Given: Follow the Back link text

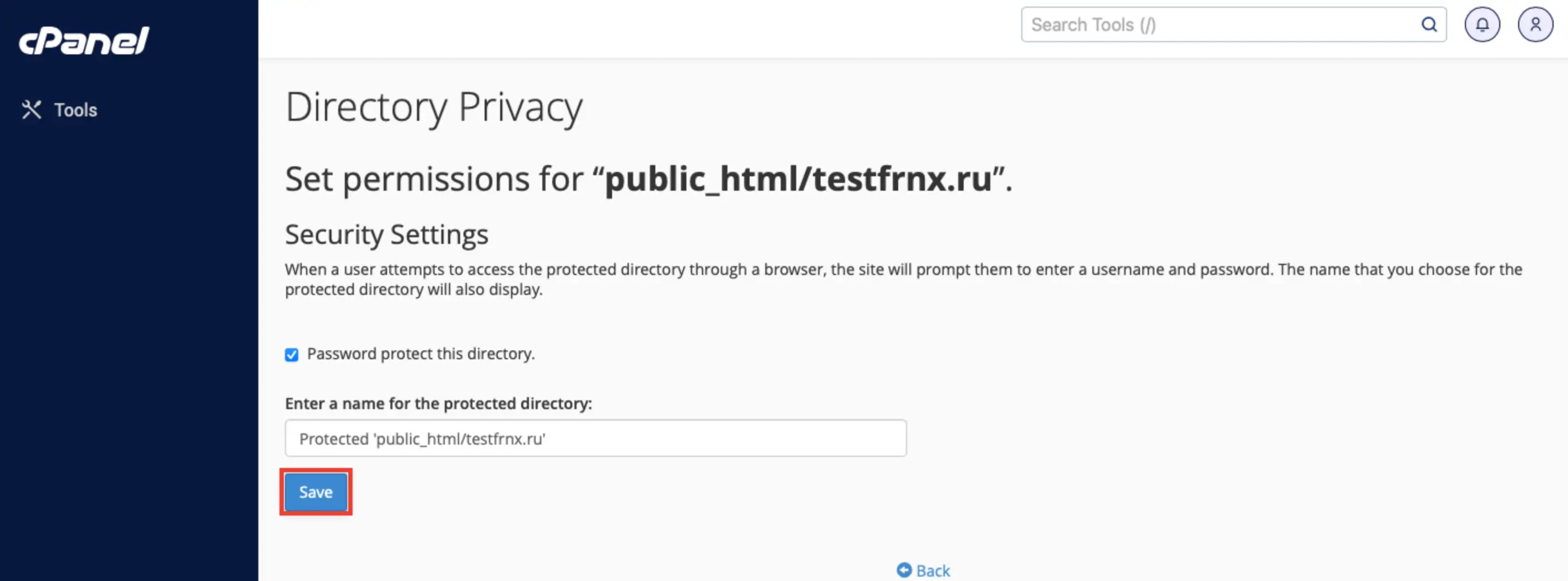Looking at the screenshot, I should pyautogui.click(x=933, y=570).
